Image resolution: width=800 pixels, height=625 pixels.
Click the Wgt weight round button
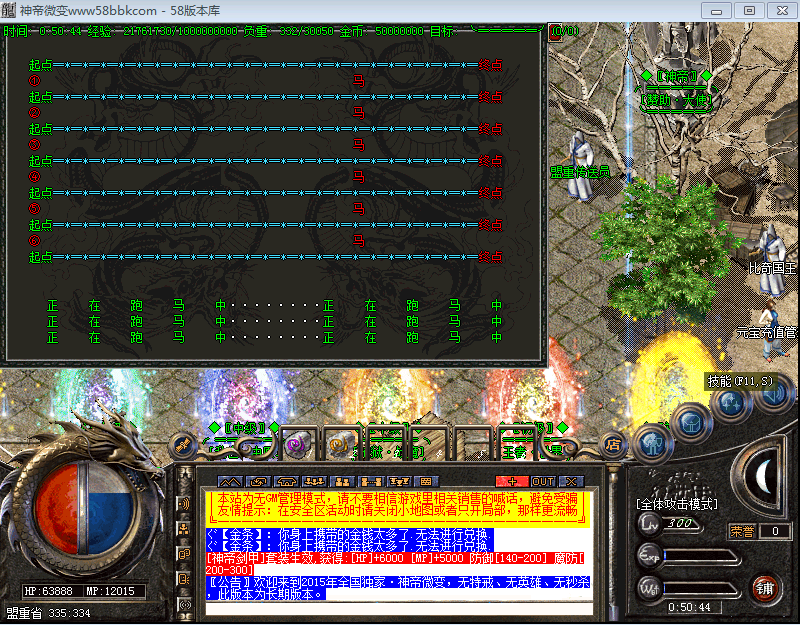650,589
